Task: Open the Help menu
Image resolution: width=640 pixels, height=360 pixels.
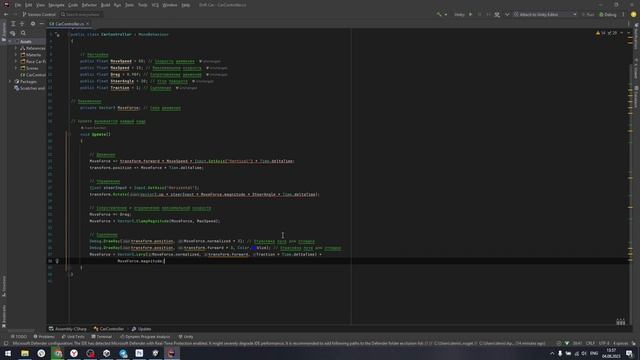Action: (186, 5)
